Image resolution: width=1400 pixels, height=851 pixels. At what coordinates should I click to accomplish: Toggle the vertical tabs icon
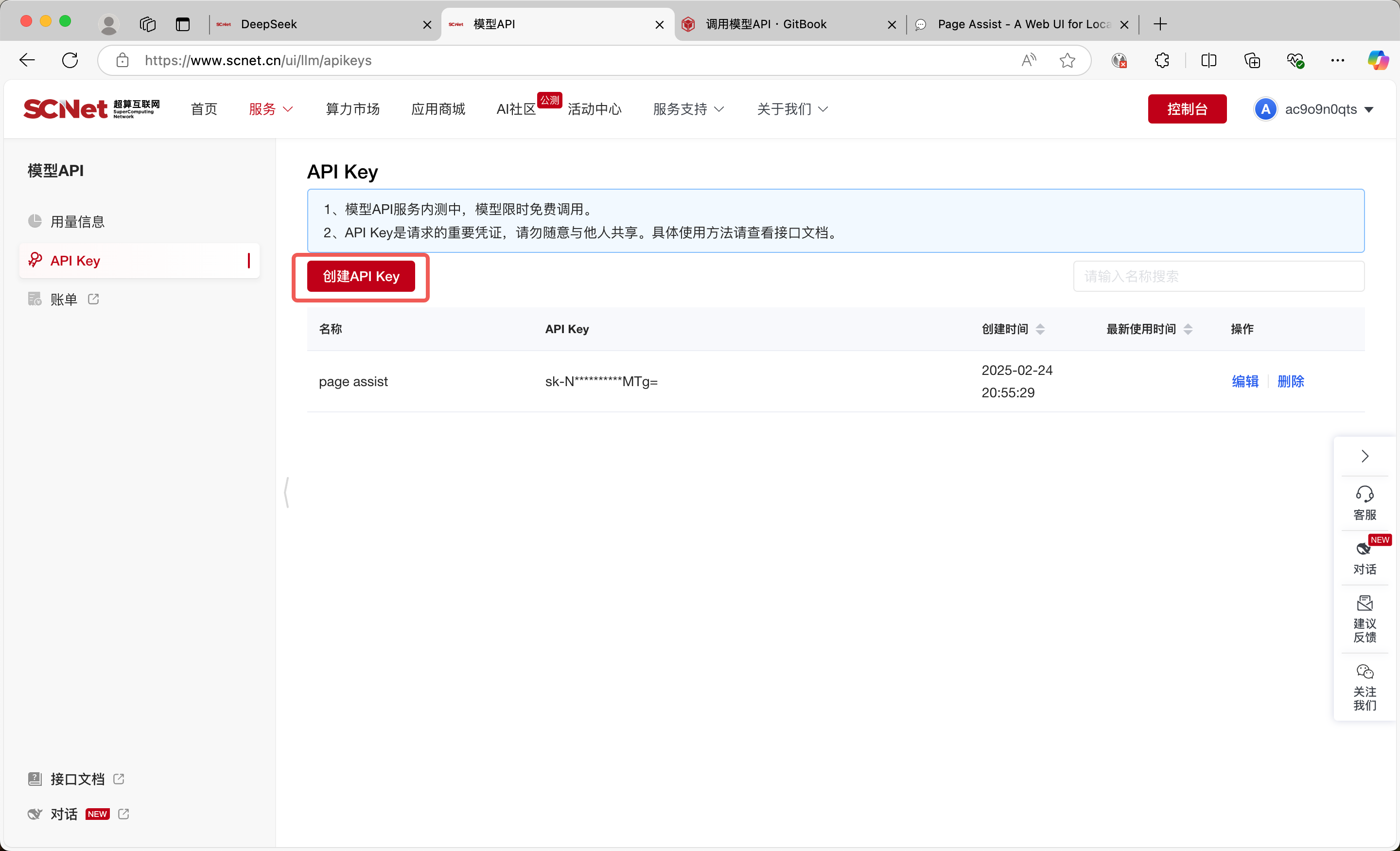tap(183, 24)
